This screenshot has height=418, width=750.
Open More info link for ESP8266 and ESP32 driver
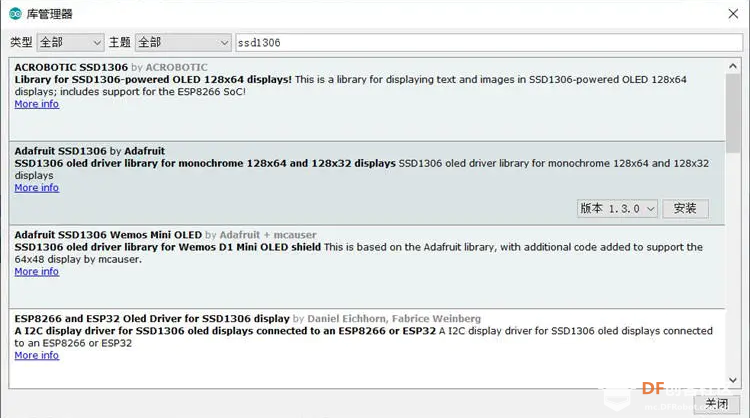pos(37,355)
